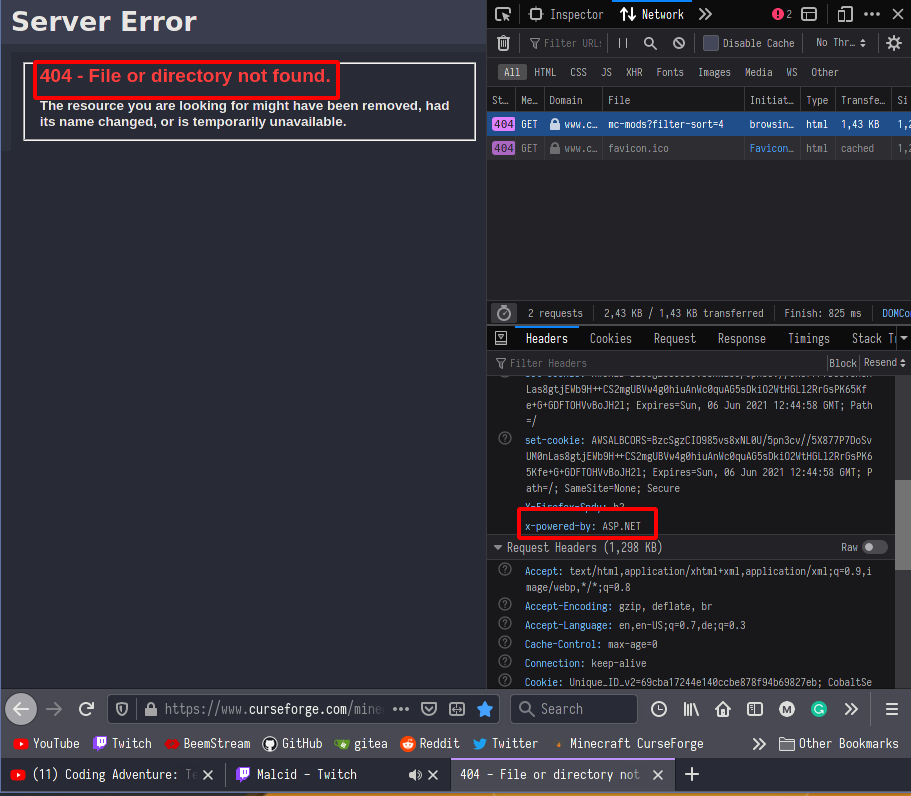Select the All requests filter
Viewport: 911px width, 796px height.
[x=512, y=72]
